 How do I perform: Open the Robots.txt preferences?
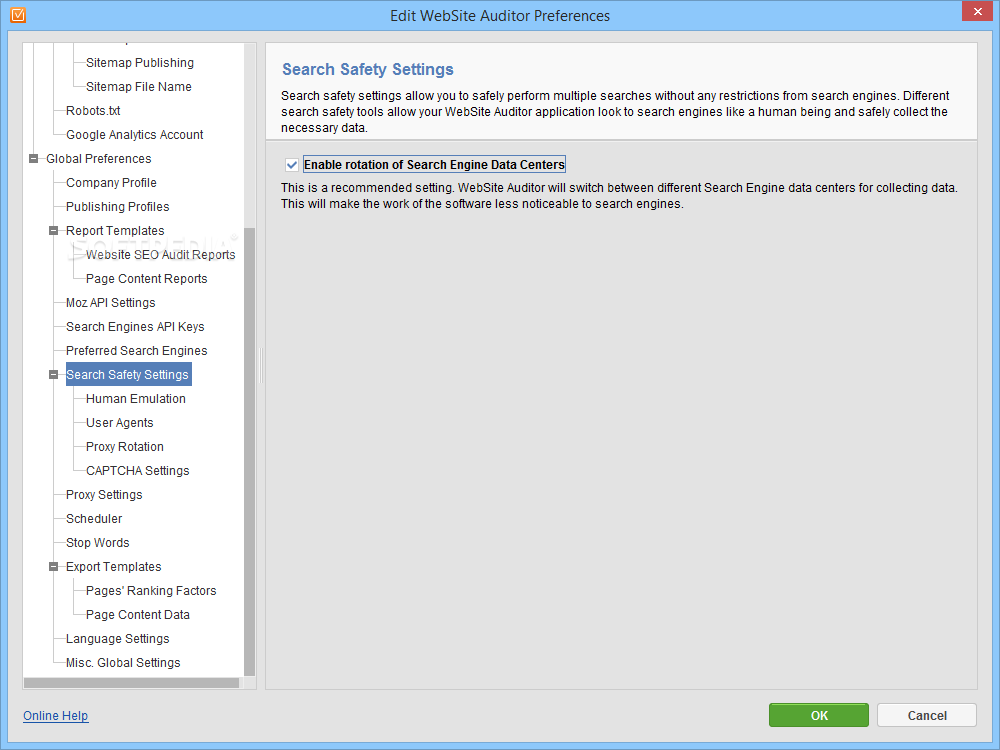click(93, 111)
